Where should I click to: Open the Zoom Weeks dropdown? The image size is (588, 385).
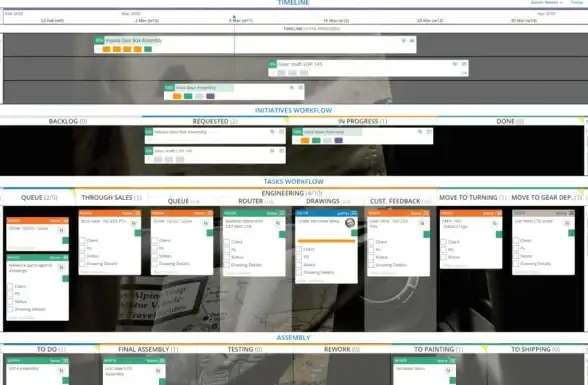[x=547, y=2]
